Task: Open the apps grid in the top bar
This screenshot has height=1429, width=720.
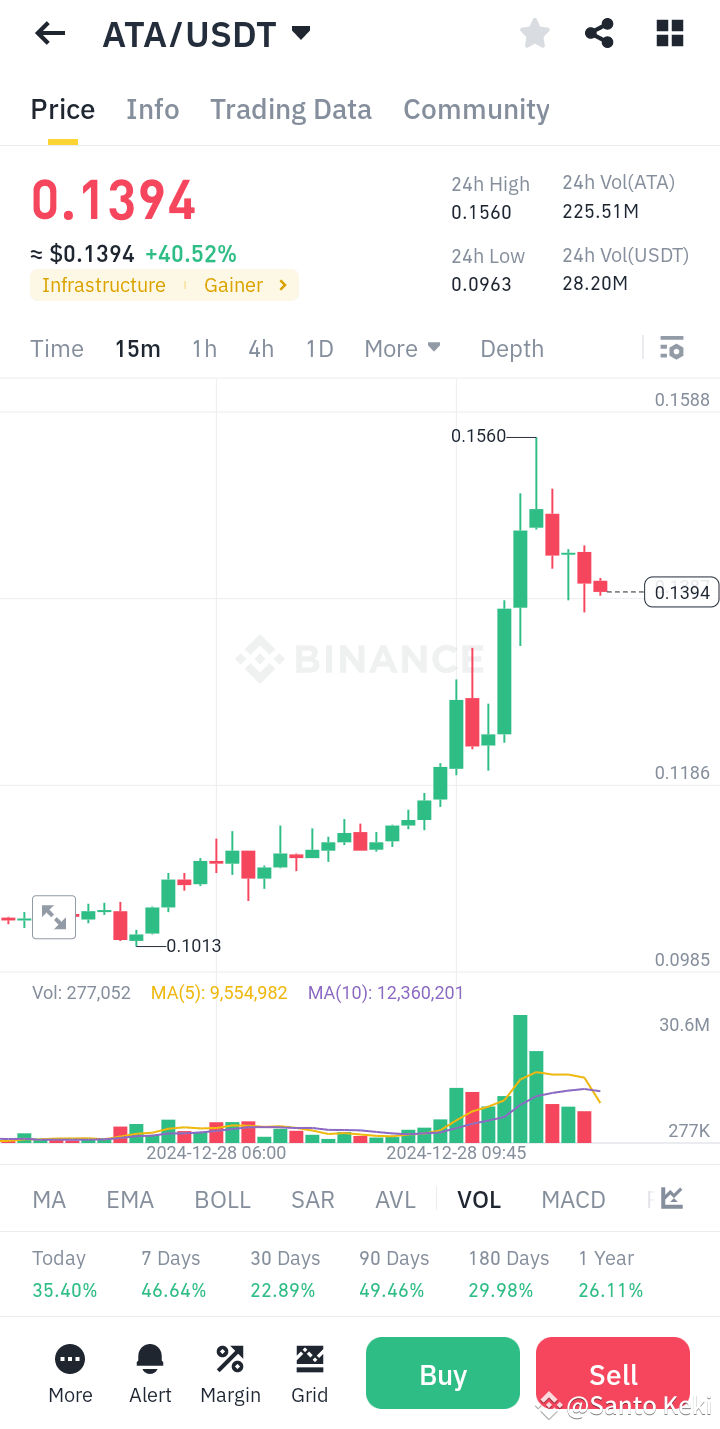Action: coord(668,33)
